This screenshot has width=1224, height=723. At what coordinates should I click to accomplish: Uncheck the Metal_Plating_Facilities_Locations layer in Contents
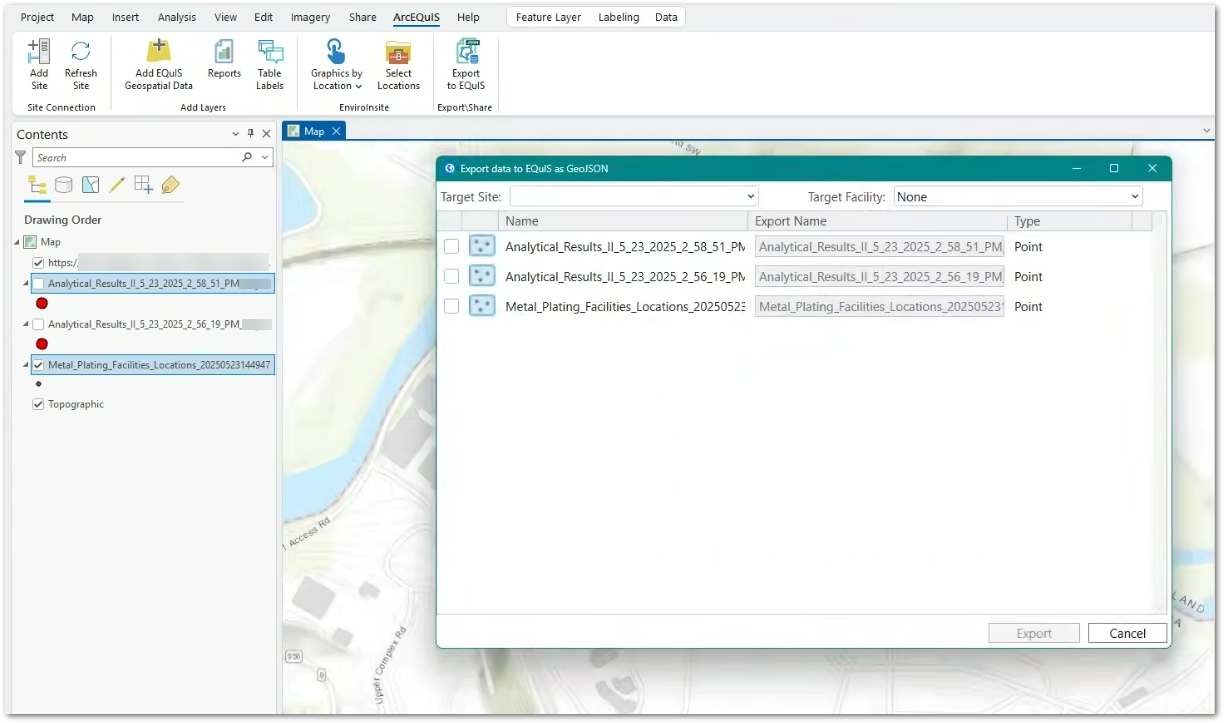(x=38, y=364)
